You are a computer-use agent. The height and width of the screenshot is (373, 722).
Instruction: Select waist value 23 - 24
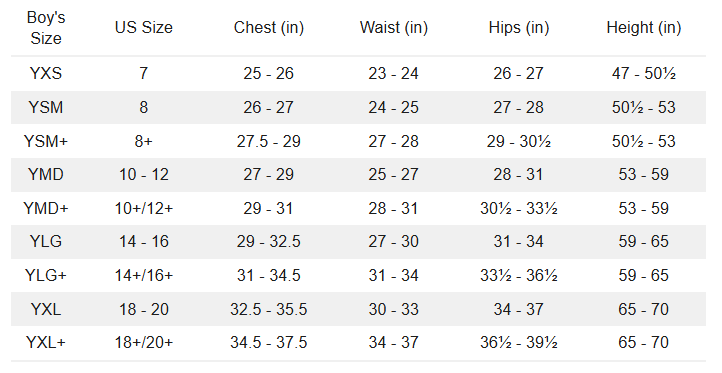coord(394,73)
